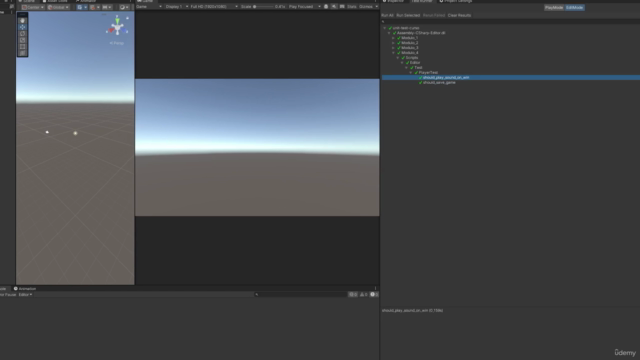
Task: Switch to the Project Settings tab
Action: (x=455, y=1)
